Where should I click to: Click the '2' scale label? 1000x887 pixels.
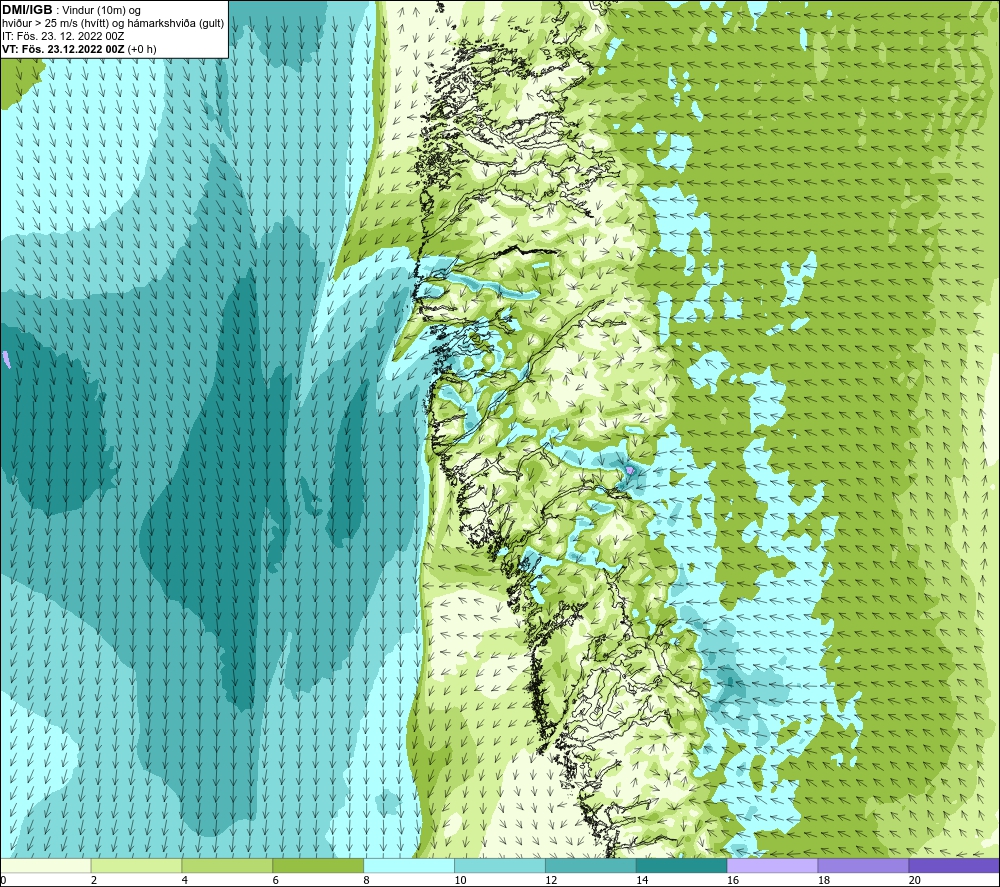(x=94, y=880)
